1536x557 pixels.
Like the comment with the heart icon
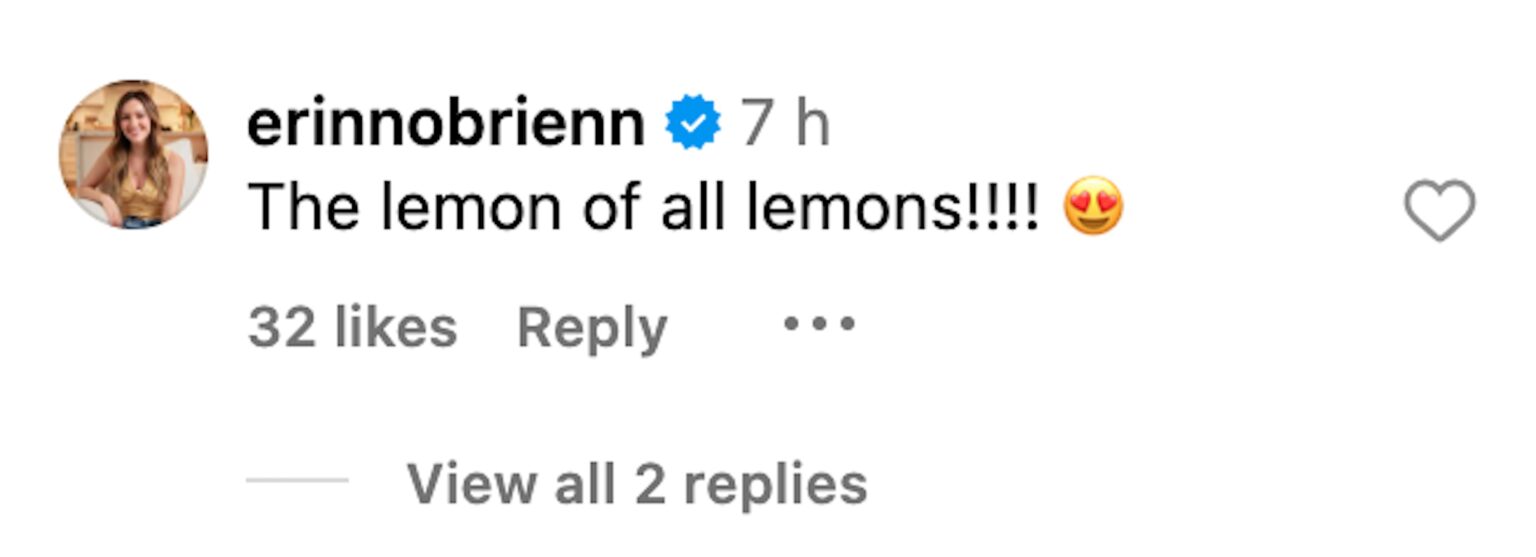click(x=1439, y=210)
